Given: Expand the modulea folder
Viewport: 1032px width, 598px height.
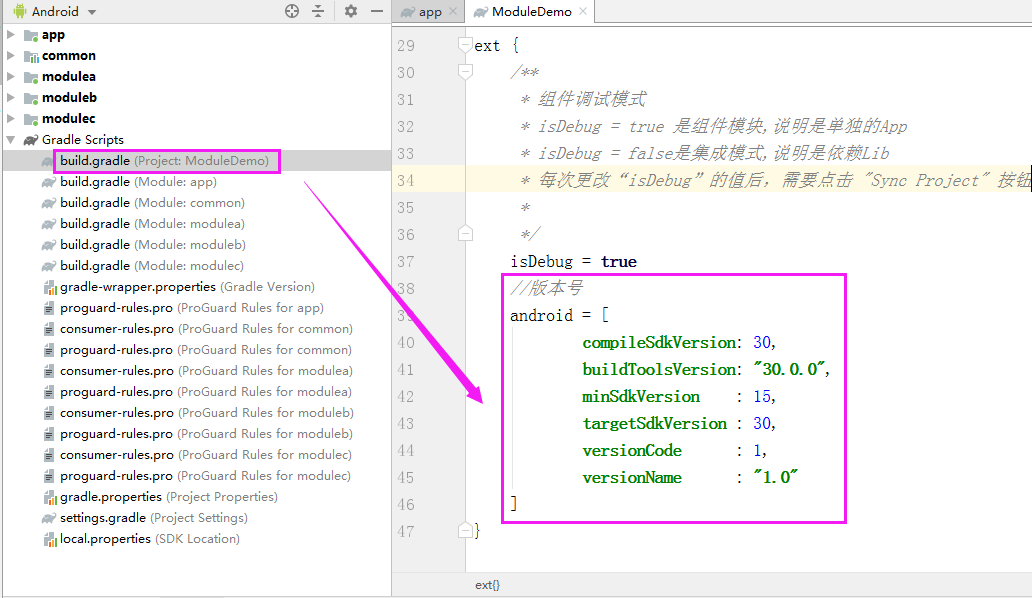Looking at the screenshot, I should pyautogui.click(x=11, y=76).
